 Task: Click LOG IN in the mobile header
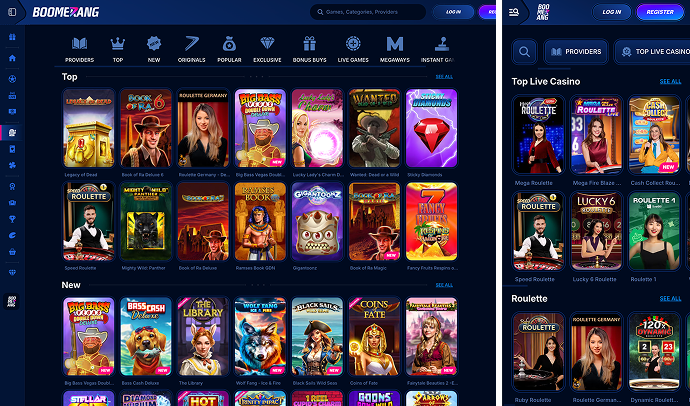[x=612, y=12]
